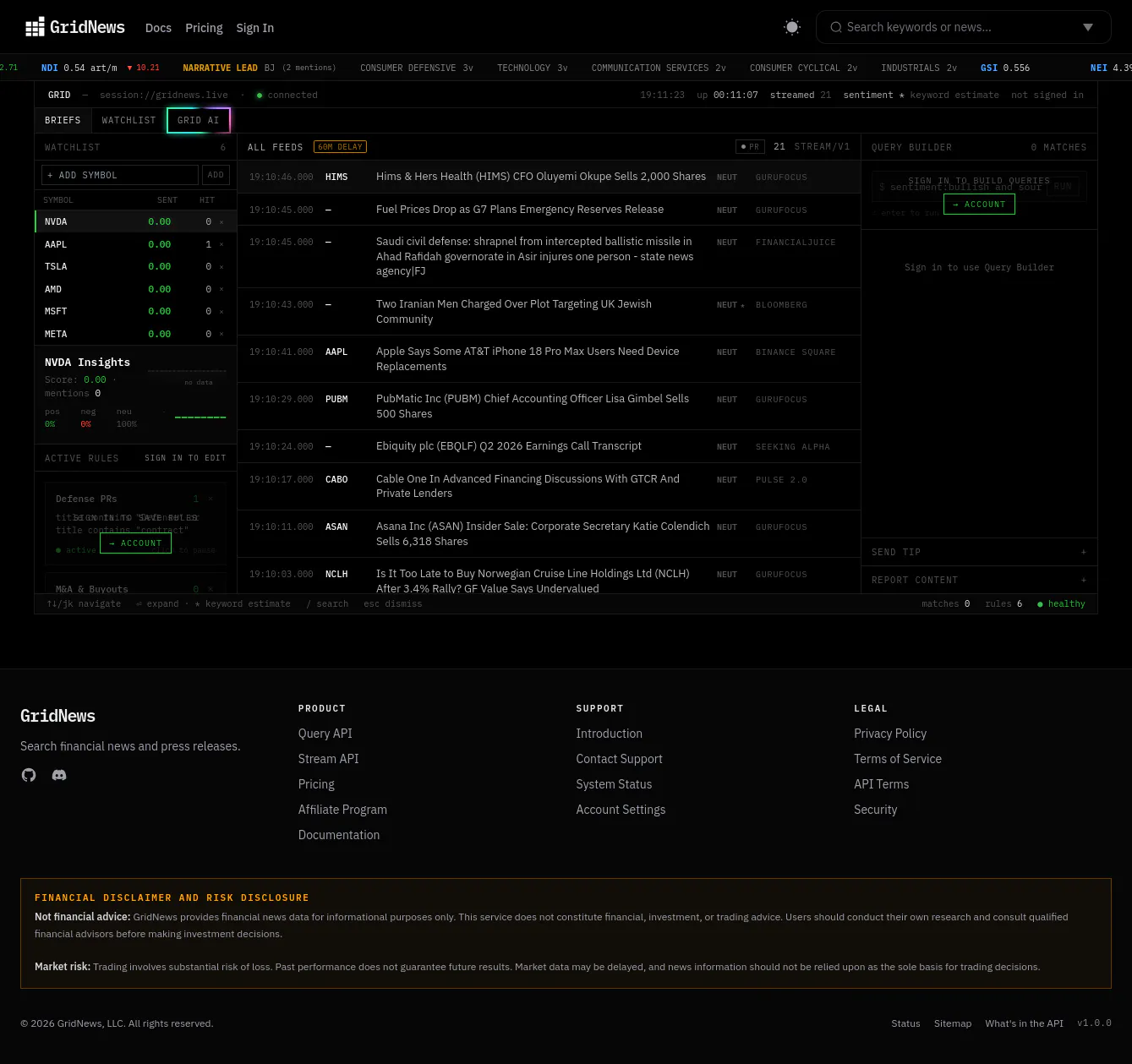This screenshot has height=1064, width=1132.
Task: Open the search box dropdown arrow
Action: (1088, 27)
